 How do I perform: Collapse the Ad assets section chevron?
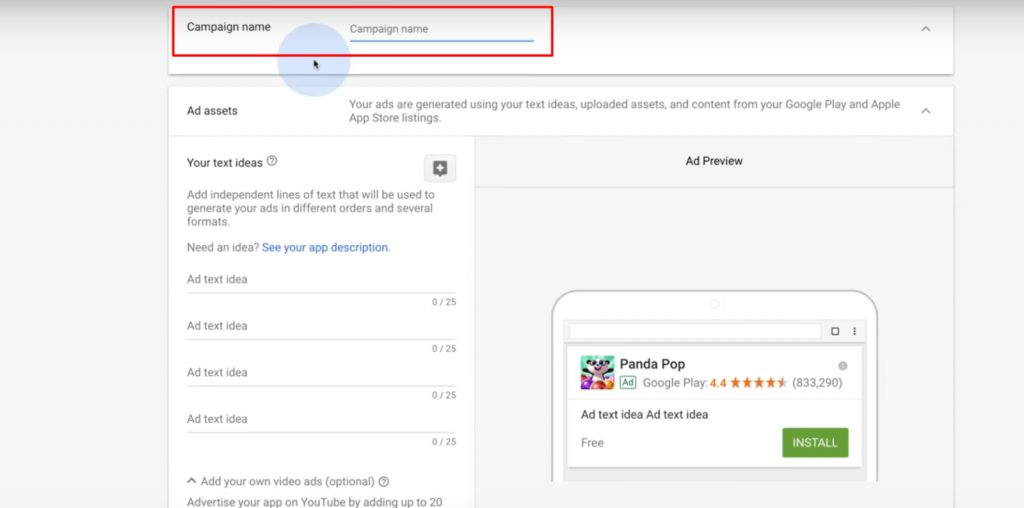pyautogui.click(x=925, y=111)
